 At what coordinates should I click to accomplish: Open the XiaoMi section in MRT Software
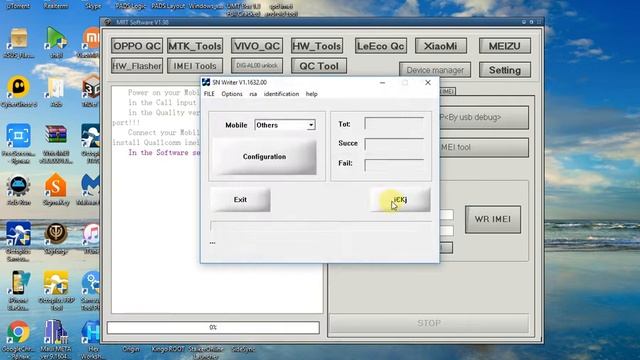(441, 46)
